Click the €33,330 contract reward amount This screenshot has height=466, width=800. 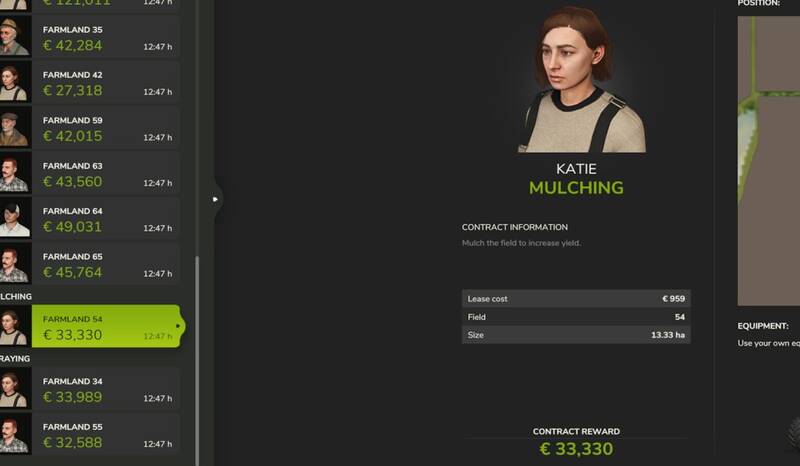coord(577,449)
